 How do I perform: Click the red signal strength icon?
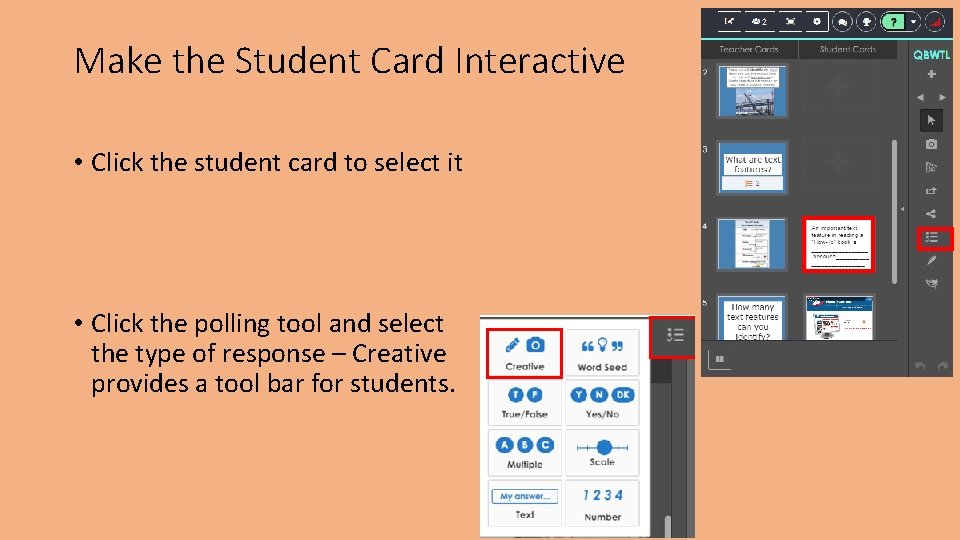click(x=935, y=22)
